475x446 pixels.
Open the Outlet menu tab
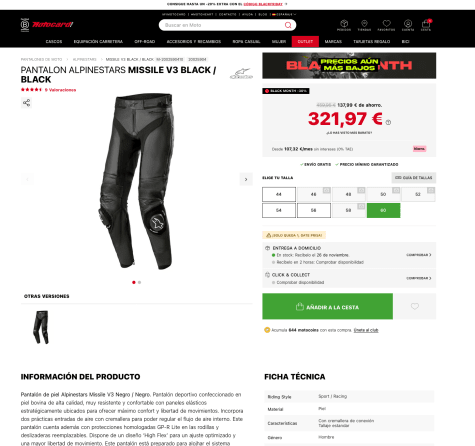[305, 42]
